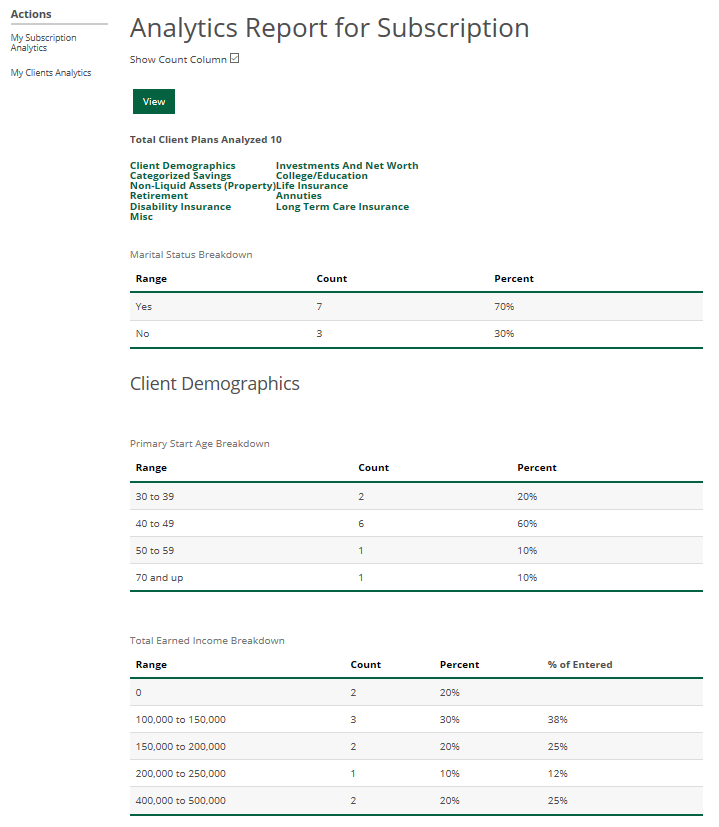Jump to Client Demographics section link

(x=183, y=166)
